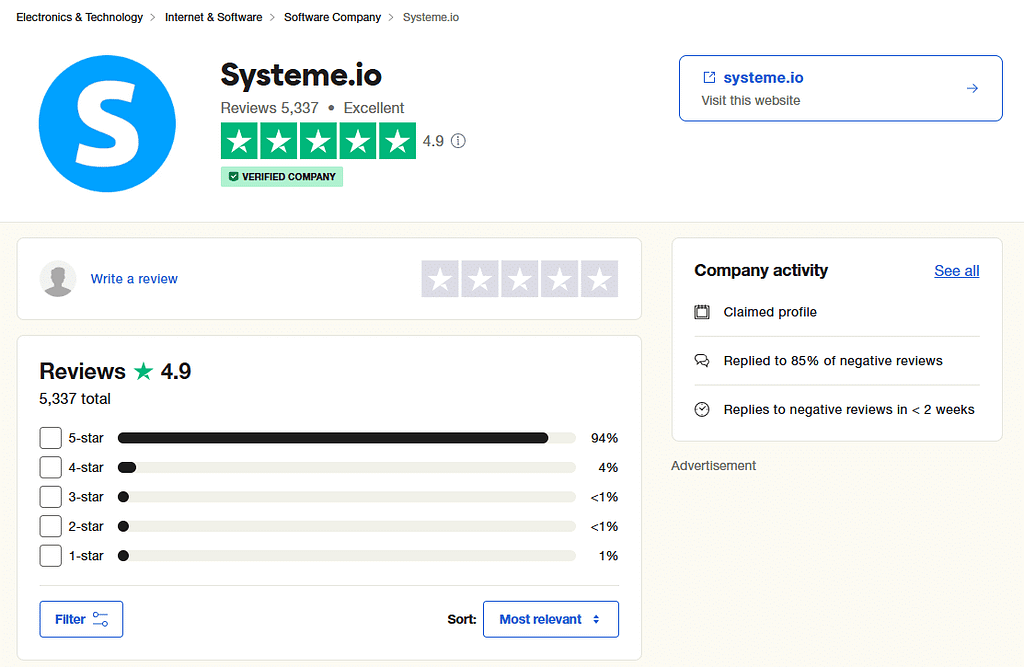This screenshot has width=1024, height=667.
Task: Click the Reviews 5,337 count text
Action: coord(270,108)
